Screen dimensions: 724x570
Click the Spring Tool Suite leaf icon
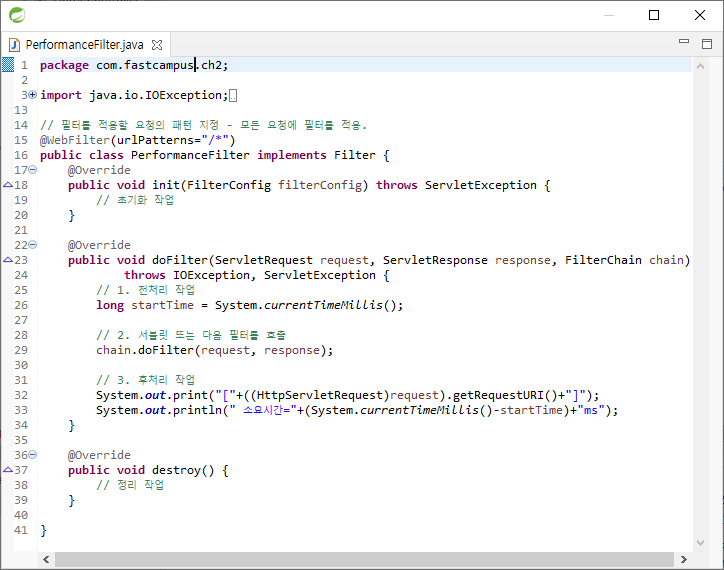coord(17,15)
